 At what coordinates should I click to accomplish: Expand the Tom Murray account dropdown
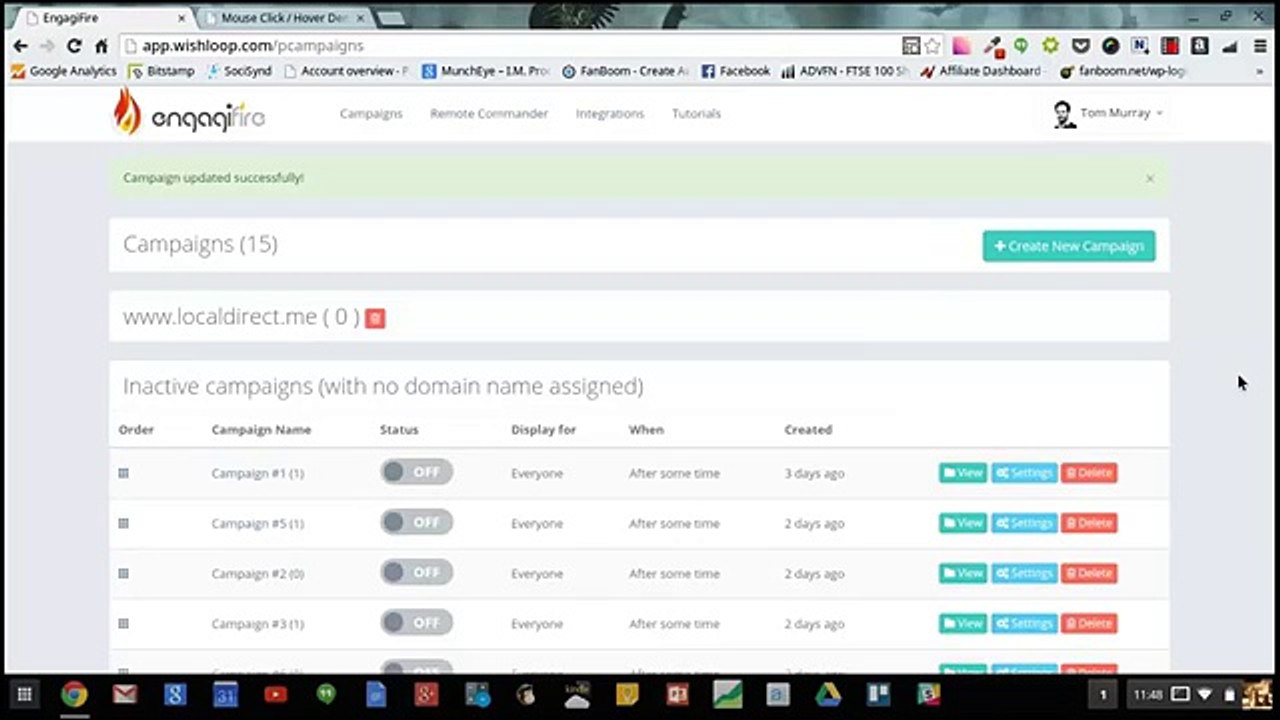tap(1121, 113)
